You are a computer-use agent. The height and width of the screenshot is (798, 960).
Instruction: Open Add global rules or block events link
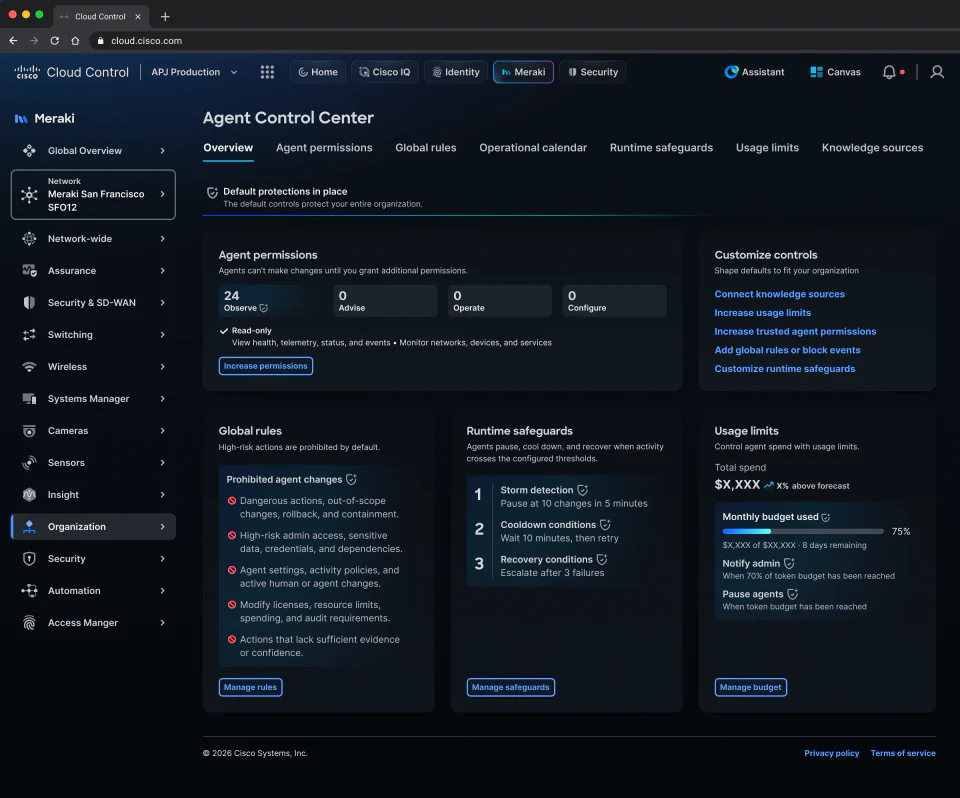[787, 350]
